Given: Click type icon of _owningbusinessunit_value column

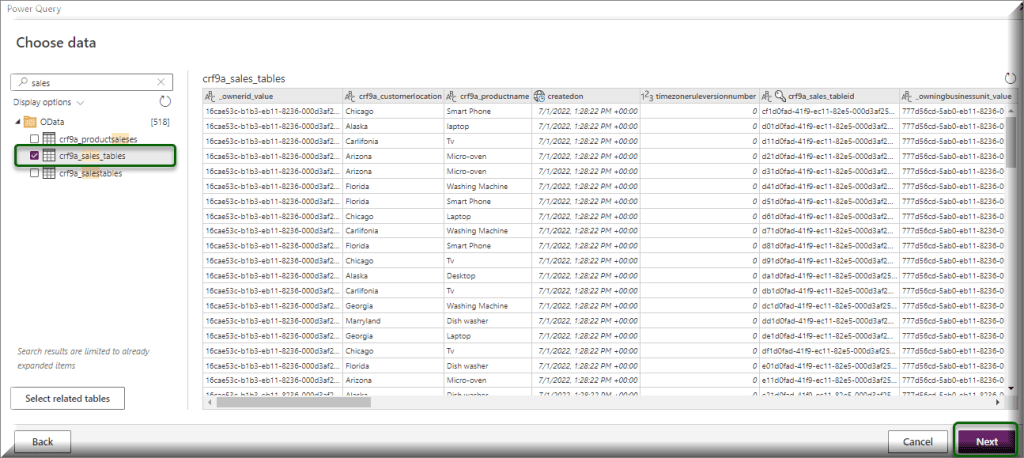Looking at the screenshot, I should tap(907, 96).
